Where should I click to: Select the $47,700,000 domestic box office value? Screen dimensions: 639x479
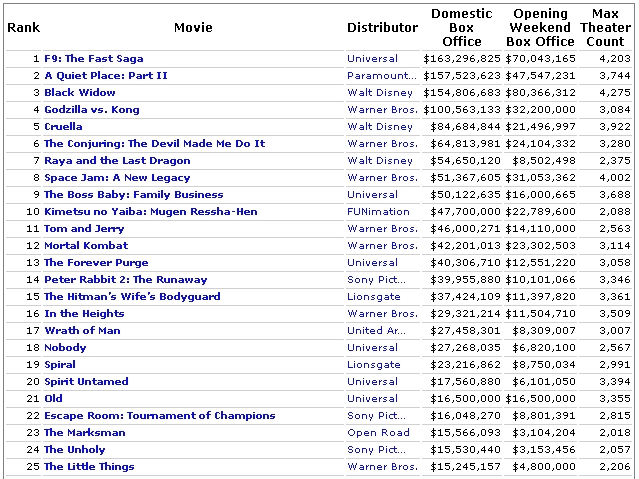[465, 212]
